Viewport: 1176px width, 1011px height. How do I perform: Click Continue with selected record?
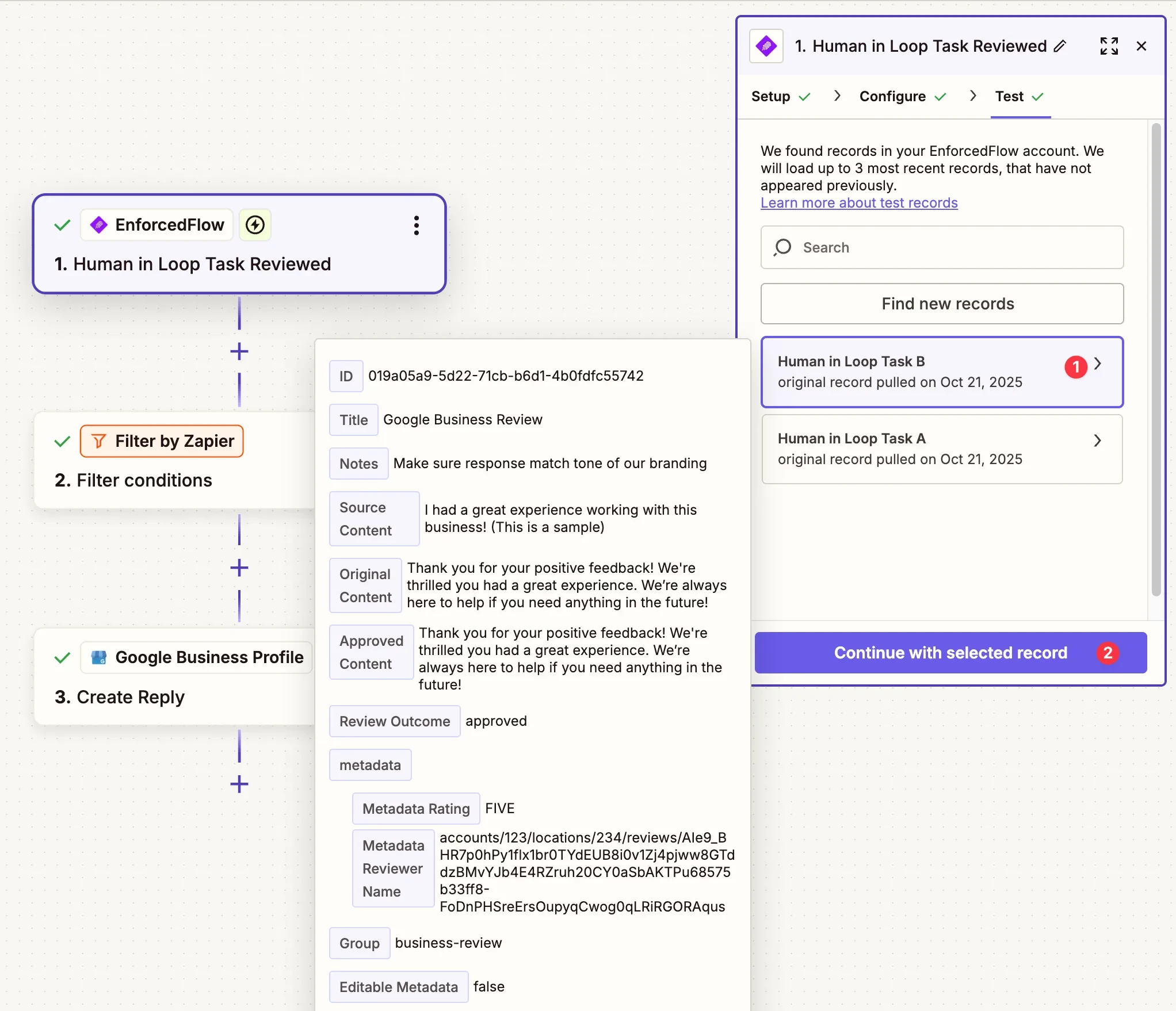tap(950, 653)
